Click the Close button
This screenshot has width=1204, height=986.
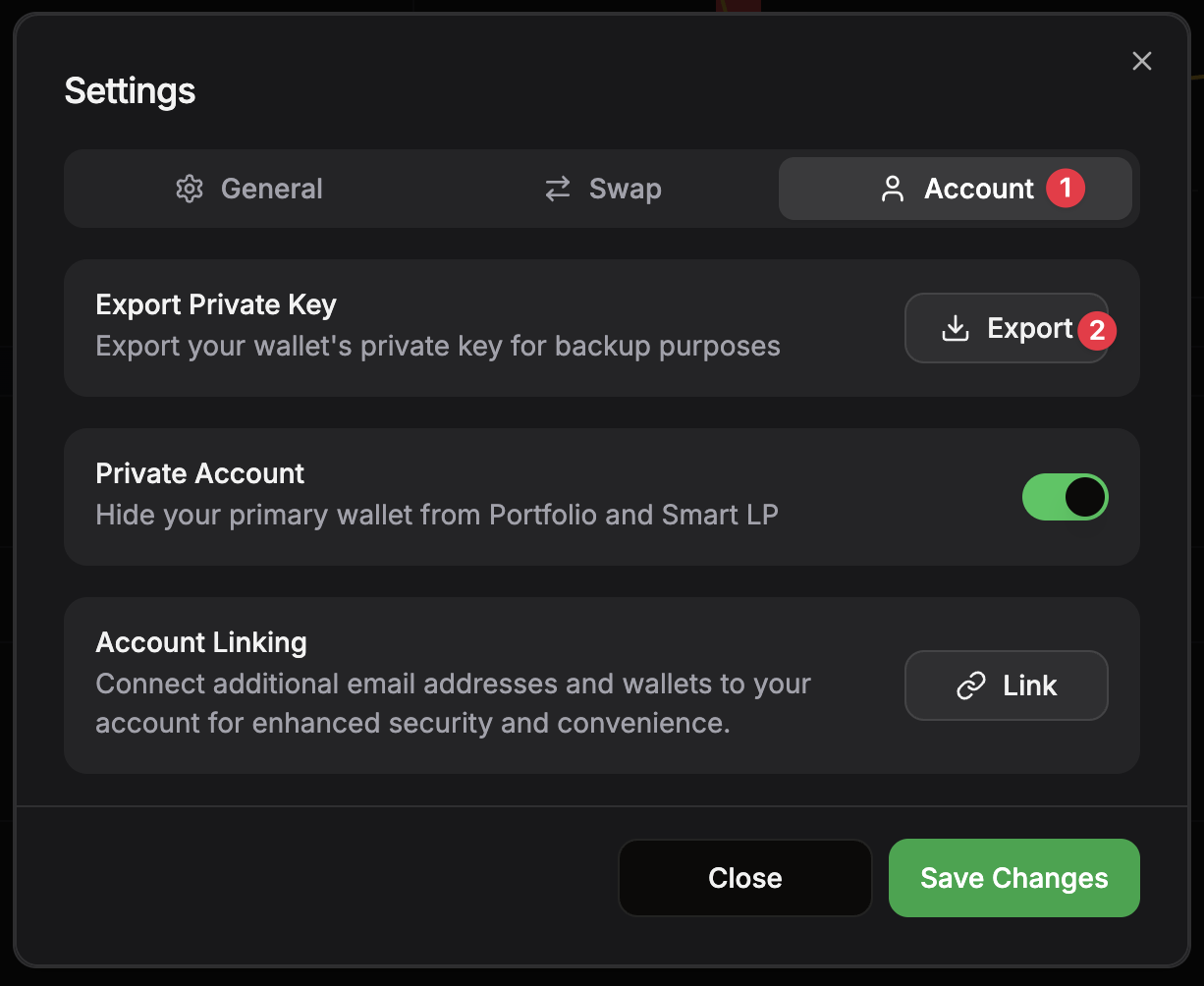coord(744,878)
